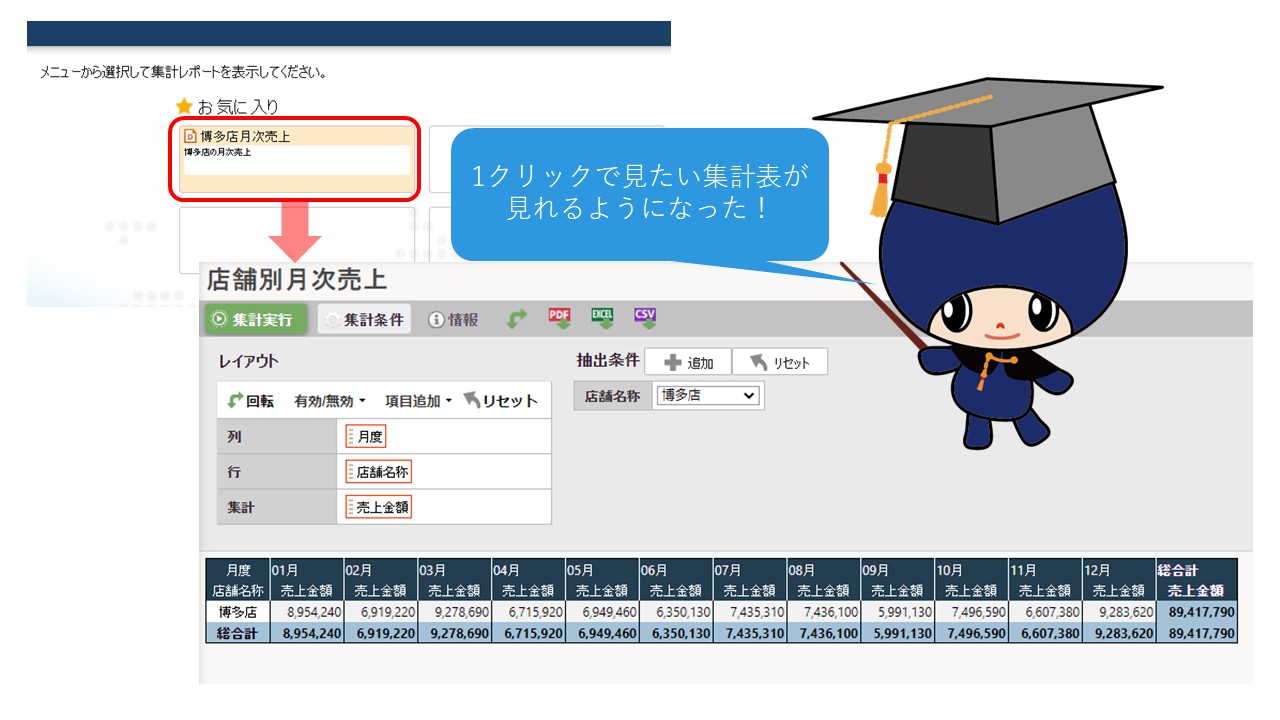
Task: Click the green rotate arrow in the top toolbar
Action: (x=516, y=319)
